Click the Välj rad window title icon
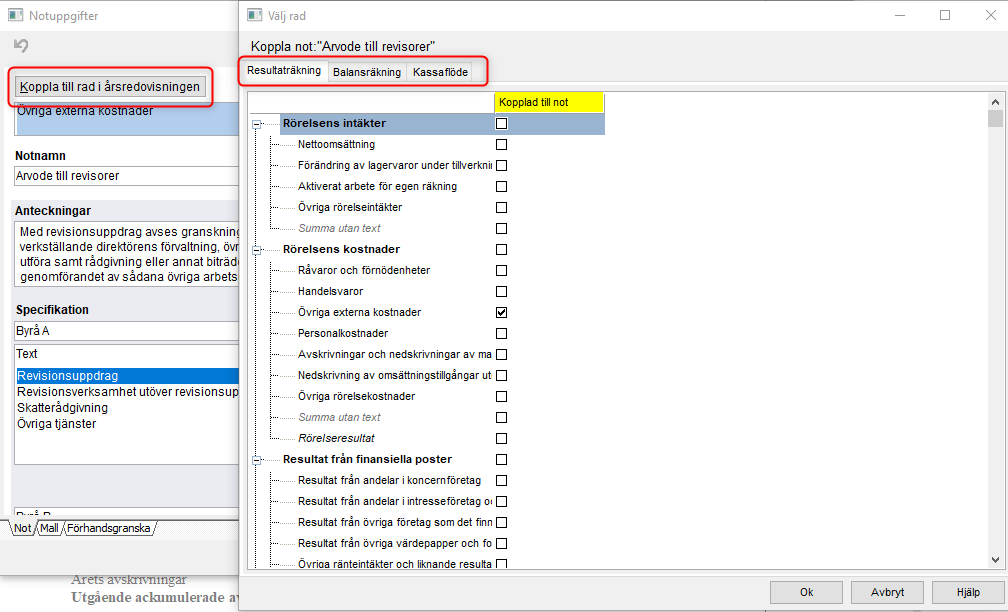The height and width of the screenshot is (612, 1008). 255,15
